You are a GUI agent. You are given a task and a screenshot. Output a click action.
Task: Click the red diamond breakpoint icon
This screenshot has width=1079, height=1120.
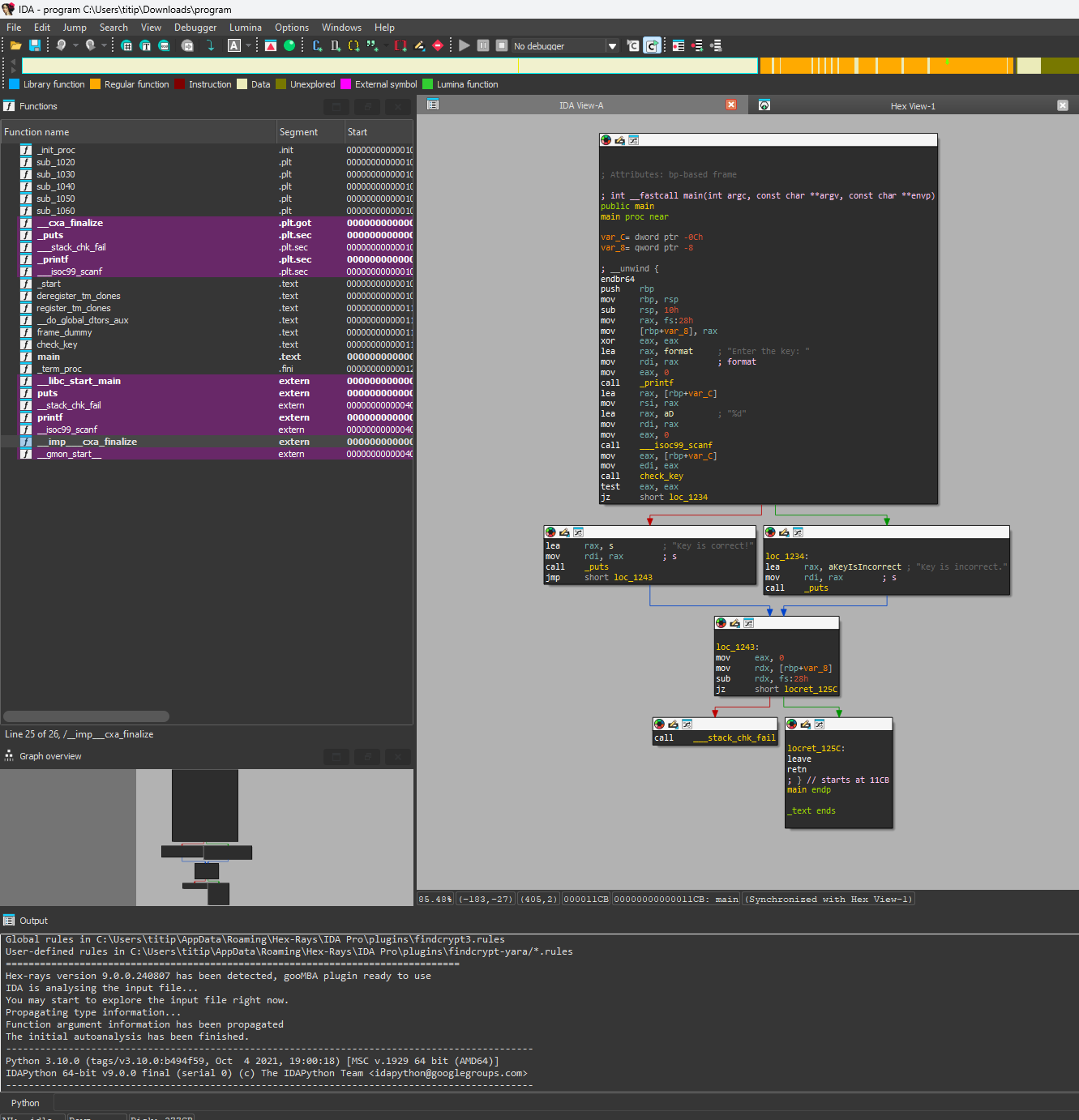(438, 45)
